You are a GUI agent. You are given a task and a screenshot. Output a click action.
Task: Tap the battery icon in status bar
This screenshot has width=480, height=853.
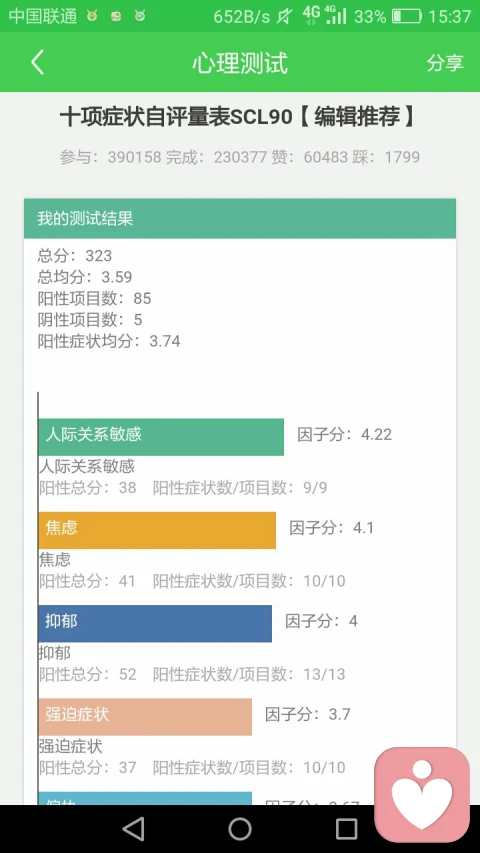pos(407,16)
